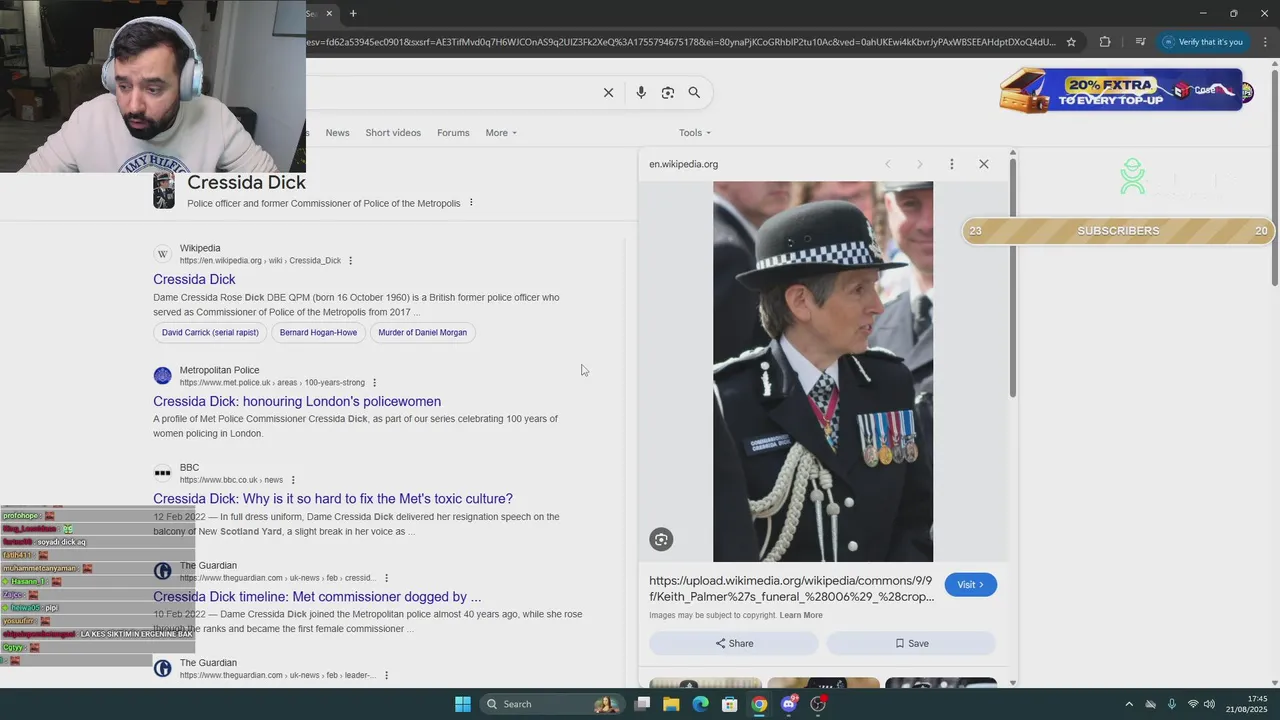This screenshot has height=720, width=1280.
Task: Open Discord from taskbar
Action: click(x=789, y=704)
